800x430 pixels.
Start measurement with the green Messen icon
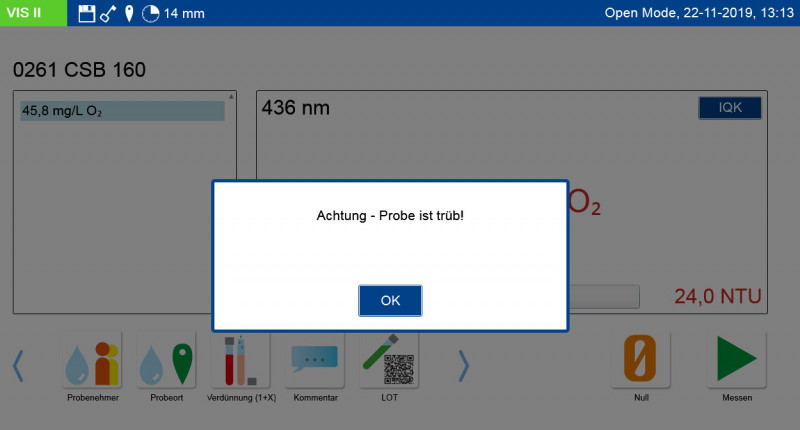[737, 359]
